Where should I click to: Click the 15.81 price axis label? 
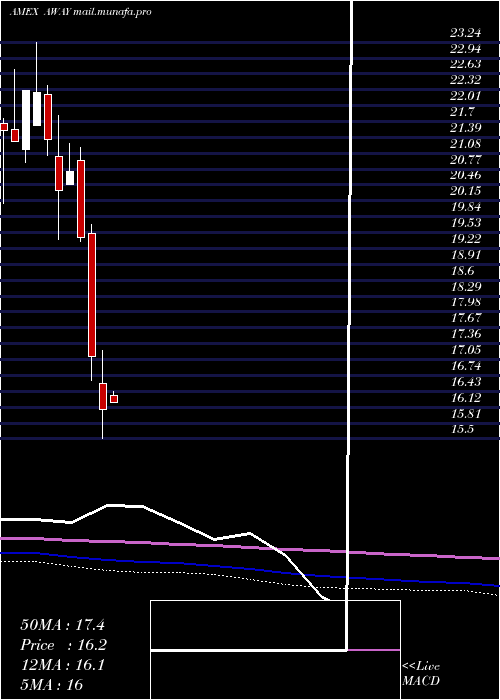click(465, 413)
